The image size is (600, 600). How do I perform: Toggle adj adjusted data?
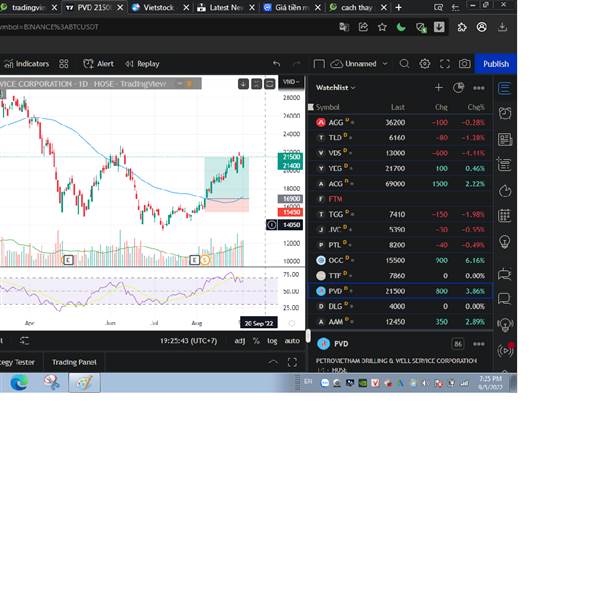point(240,341)
